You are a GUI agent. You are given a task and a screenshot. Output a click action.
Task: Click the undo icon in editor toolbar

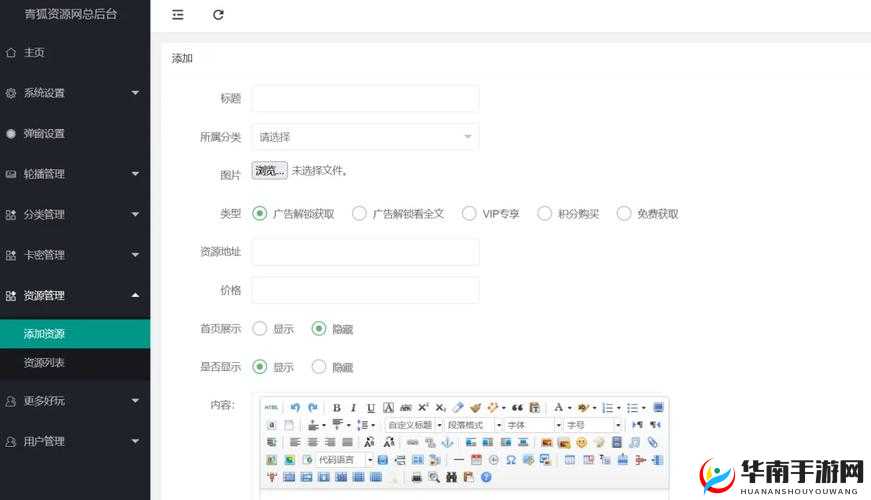tap(295, 408)
